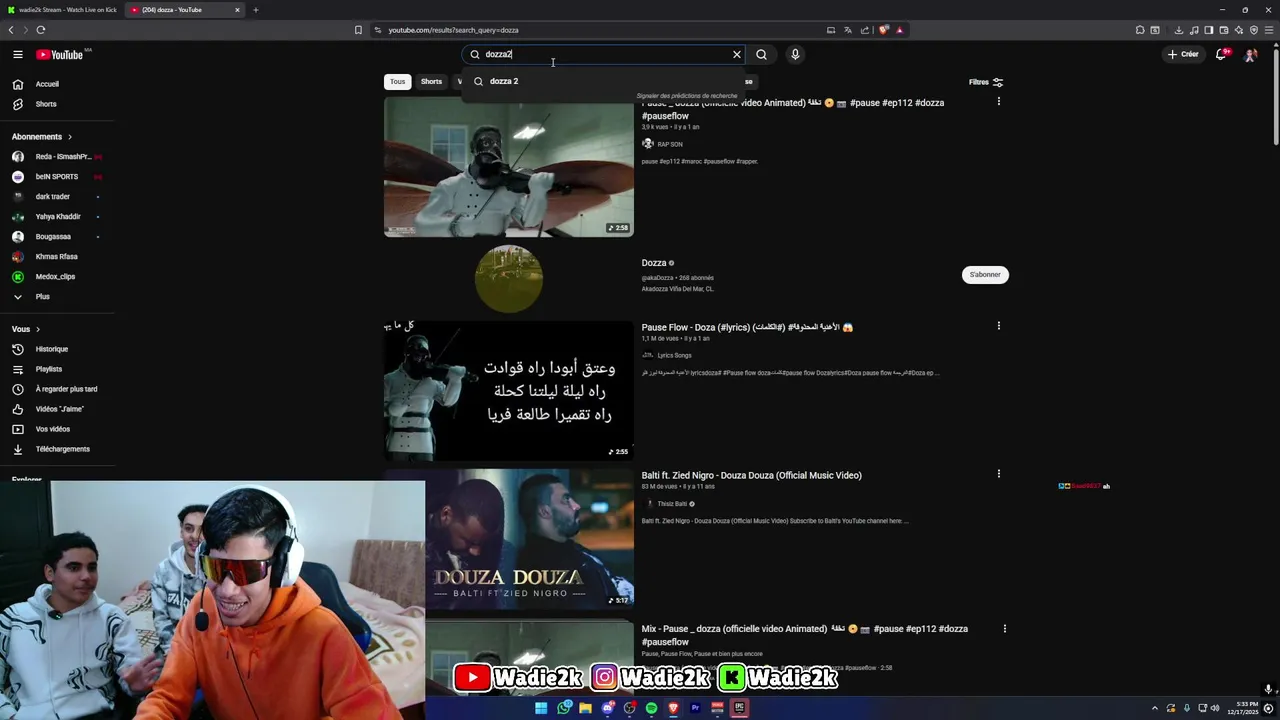This screenshot has width=1280, height=720.
Task: Click the Créer button
Action: 1183,55
